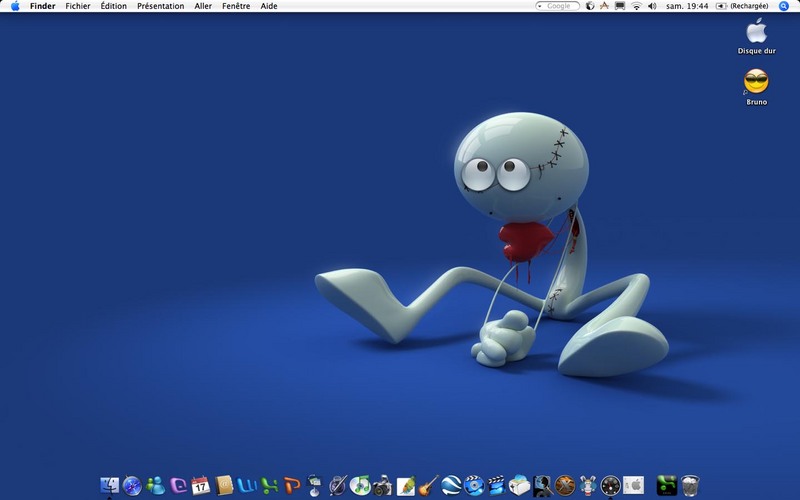Open GarageBand guitar icon
The image size is (800, 500).
click(x=428, y=486)
